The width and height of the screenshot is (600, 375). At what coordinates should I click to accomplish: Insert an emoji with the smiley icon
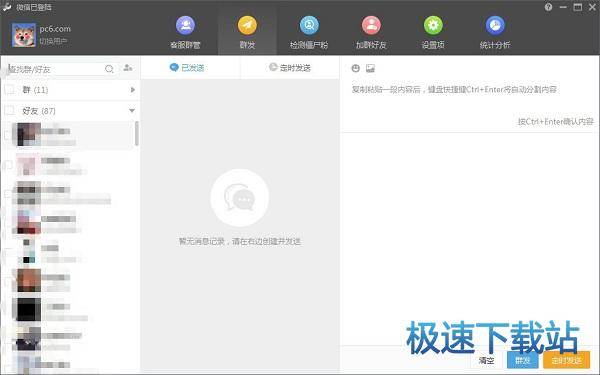(355, 68)
